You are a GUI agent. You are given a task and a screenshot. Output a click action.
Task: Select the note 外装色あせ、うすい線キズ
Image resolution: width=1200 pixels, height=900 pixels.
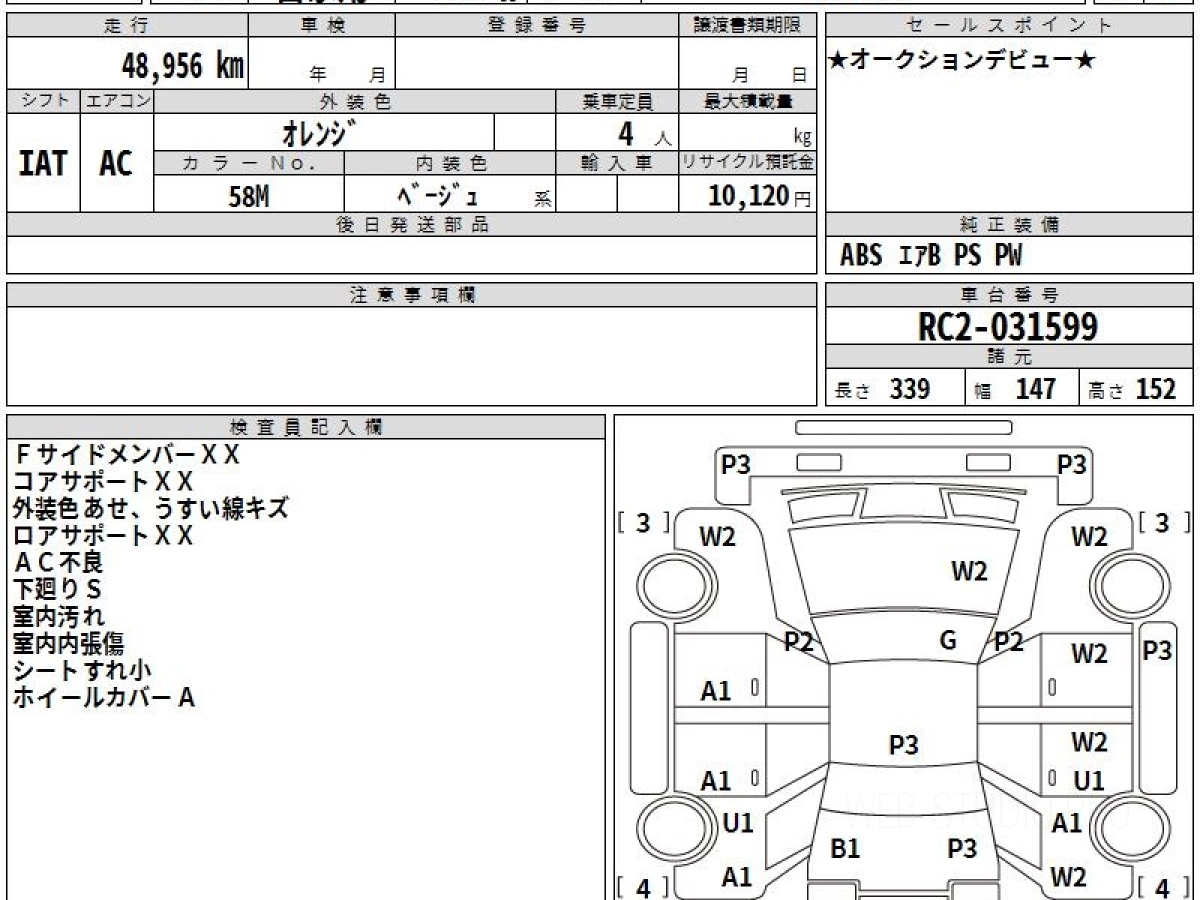(151, 508)
